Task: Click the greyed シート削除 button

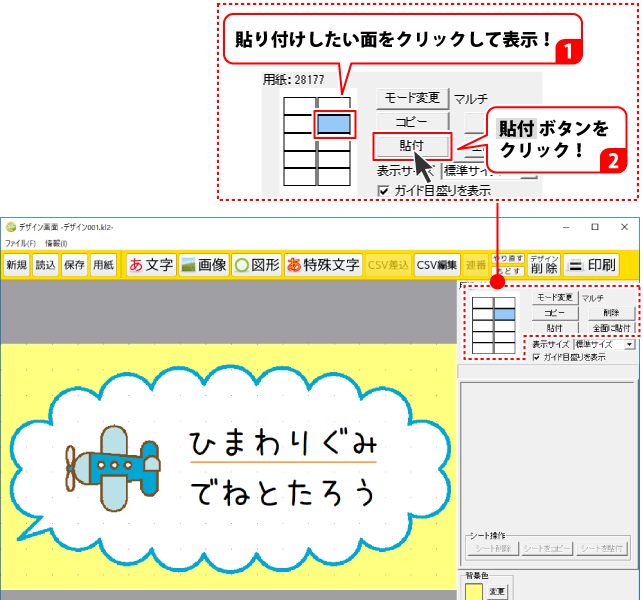Action: coord(493,548)
